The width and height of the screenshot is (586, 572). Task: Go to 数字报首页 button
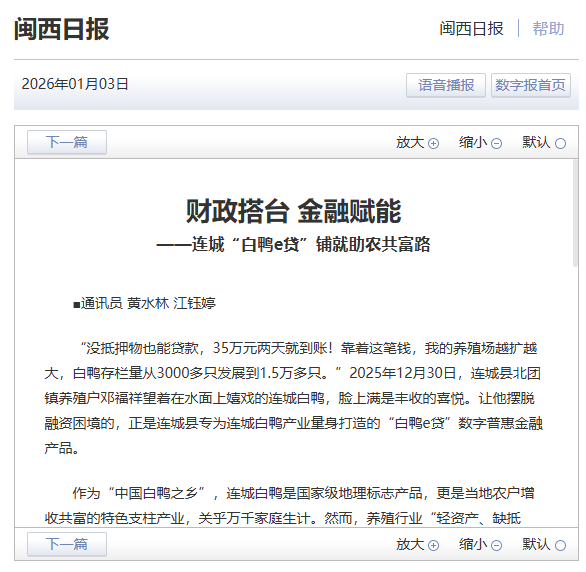531,85
